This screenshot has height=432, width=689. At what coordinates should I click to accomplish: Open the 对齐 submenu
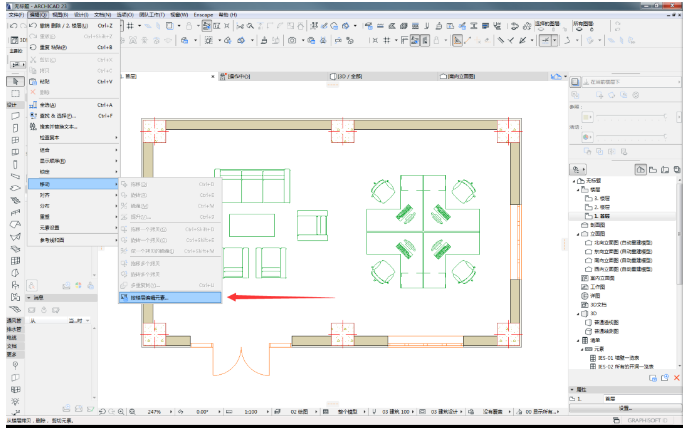pos(73,195)
